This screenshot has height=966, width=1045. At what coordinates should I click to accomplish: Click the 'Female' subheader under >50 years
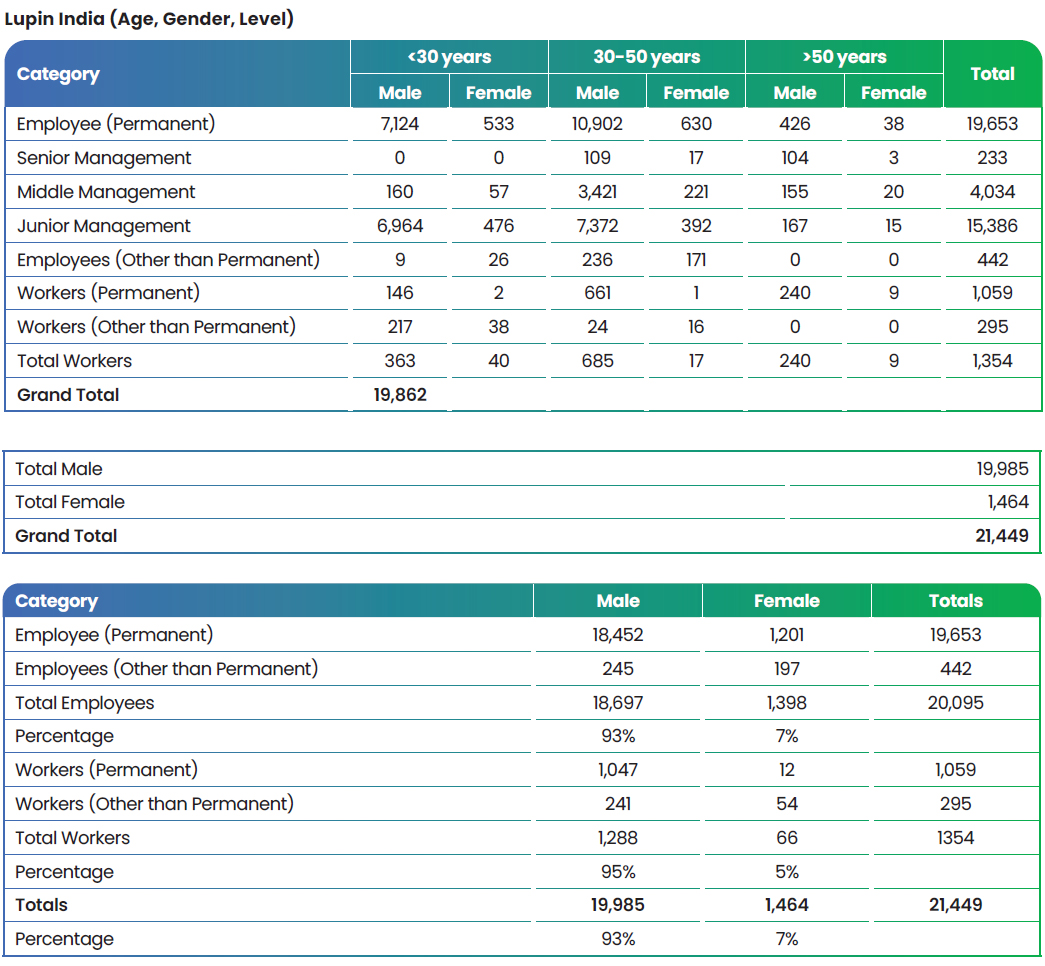pyautogui.click(x=894, y=92)
